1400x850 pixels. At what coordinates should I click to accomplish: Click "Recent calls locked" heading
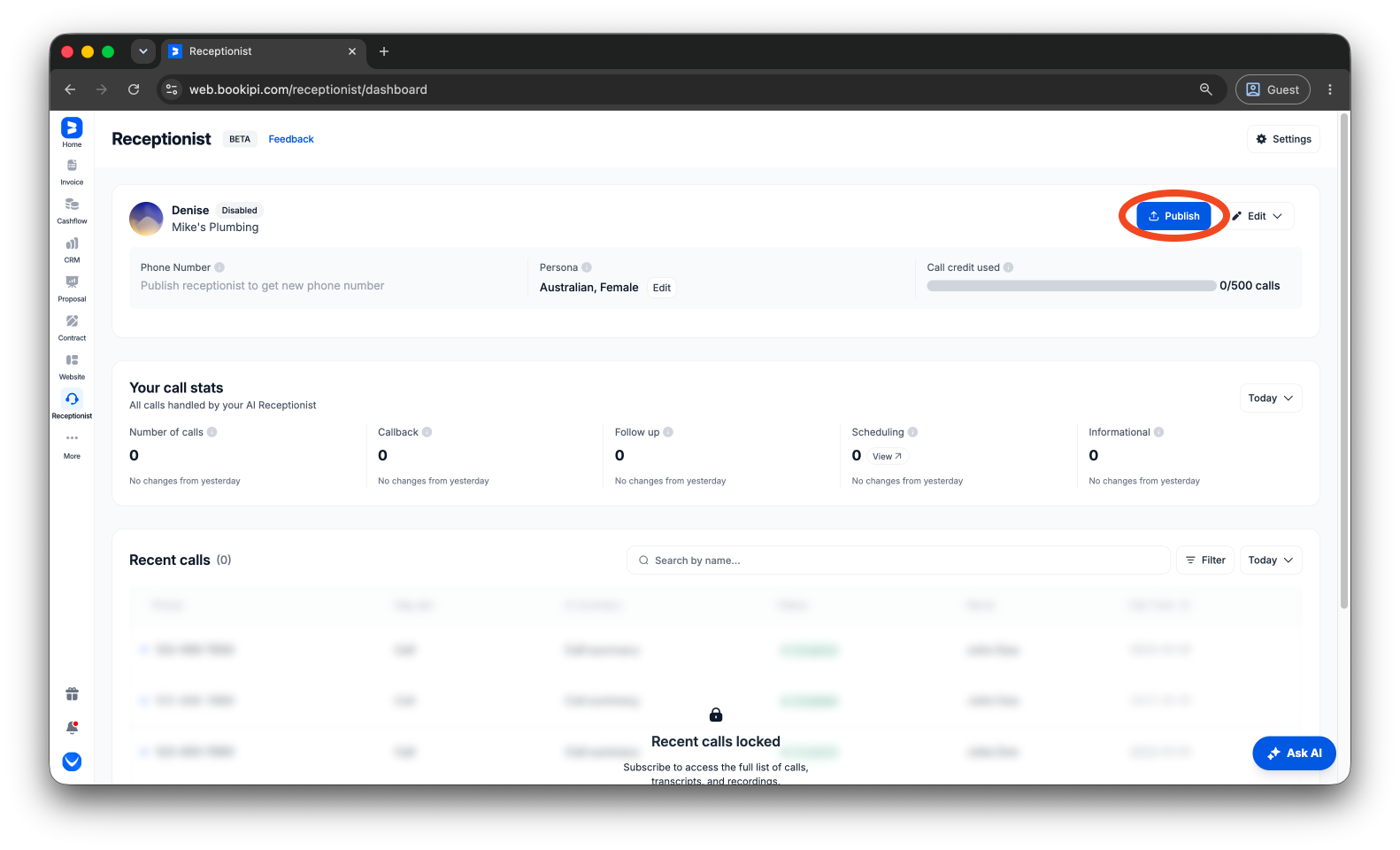click(716, 742)
